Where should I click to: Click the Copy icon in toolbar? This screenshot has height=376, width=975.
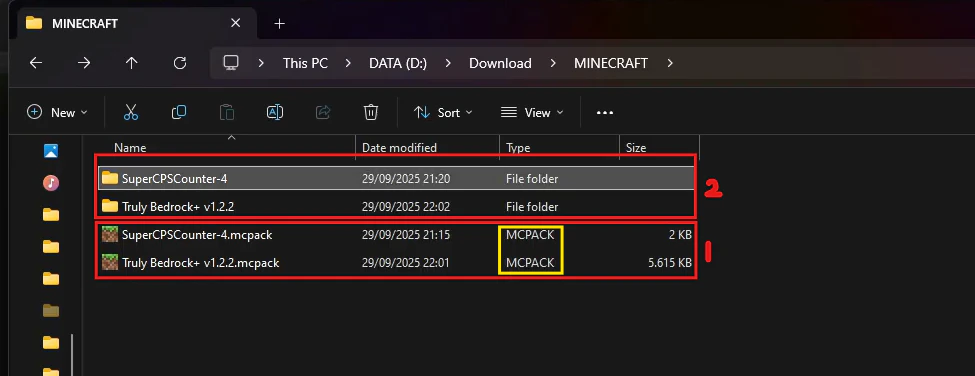click(179, 112)
